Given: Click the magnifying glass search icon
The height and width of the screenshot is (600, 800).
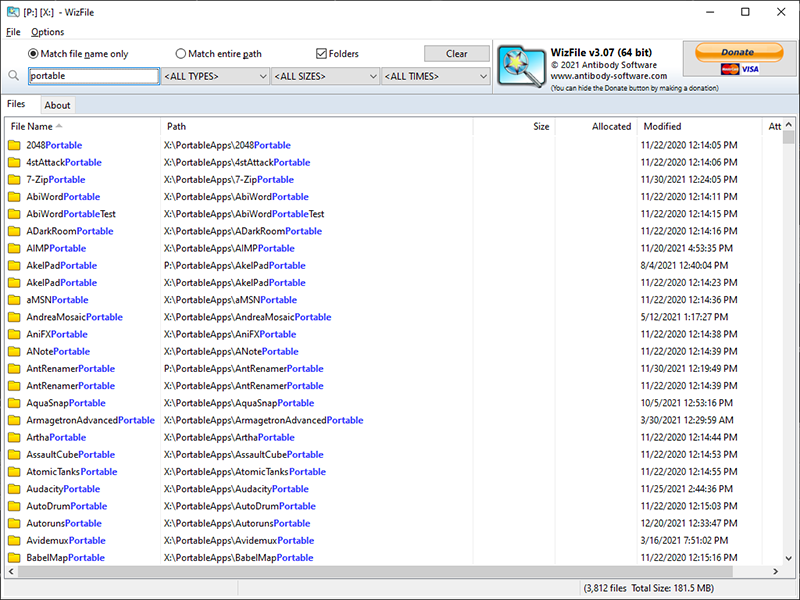Looking at the screenshot, I should 14,76.
